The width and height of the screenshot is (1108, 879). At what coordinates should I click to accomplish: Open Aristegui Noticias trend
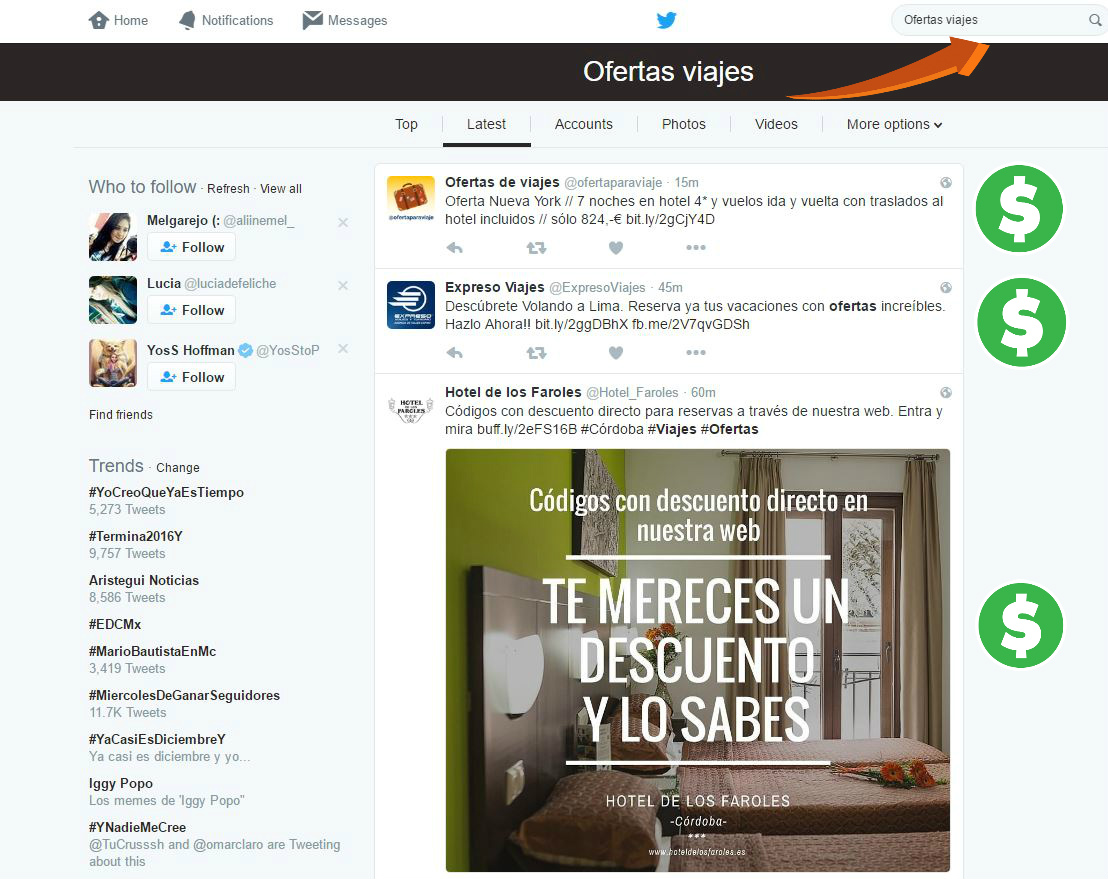pyautogui.click(x=144, y=580)
